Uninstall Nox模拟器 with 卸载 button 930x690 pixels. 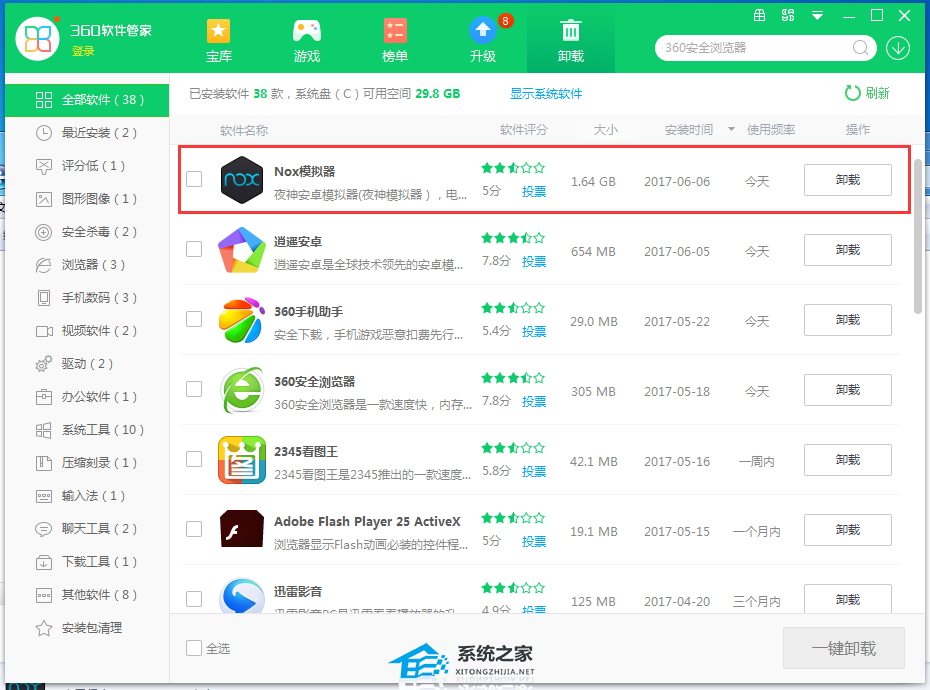[848, 180]
